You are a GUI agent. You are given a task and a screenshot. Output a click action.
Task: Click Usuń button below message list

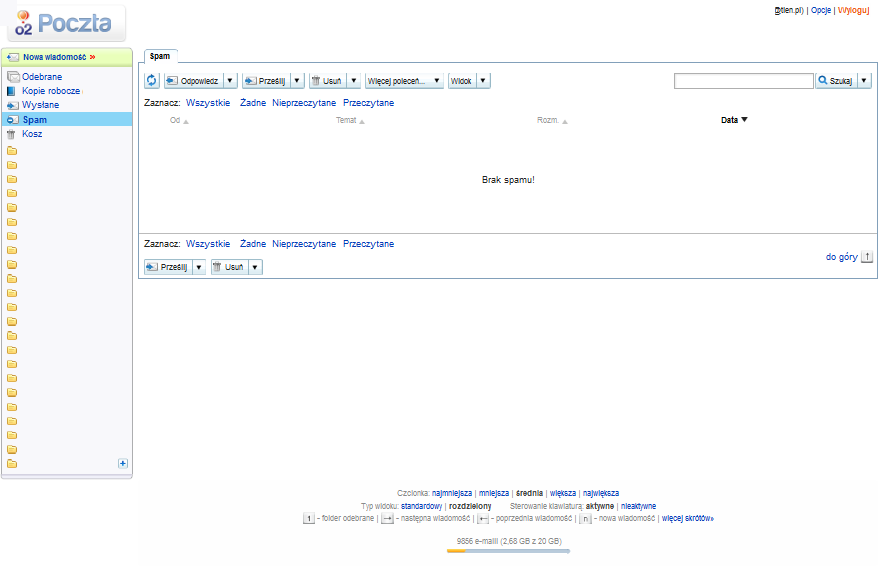coord(229,267)
